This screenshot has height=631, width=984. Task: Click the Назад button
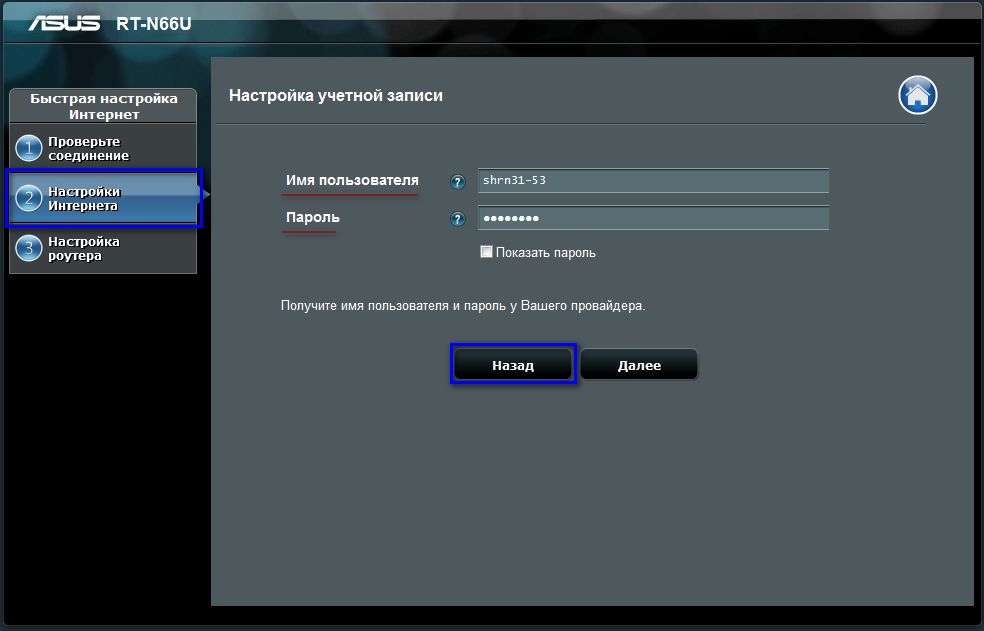[x=513, y=365]
